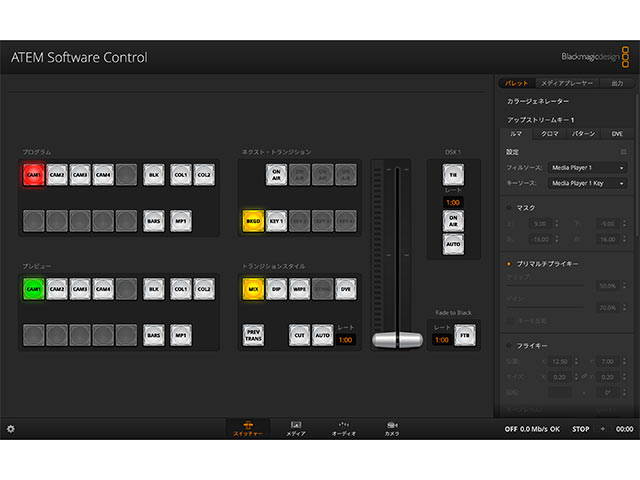
Task: Switch to the 出力 tab
Action: [x=617, y=83]
